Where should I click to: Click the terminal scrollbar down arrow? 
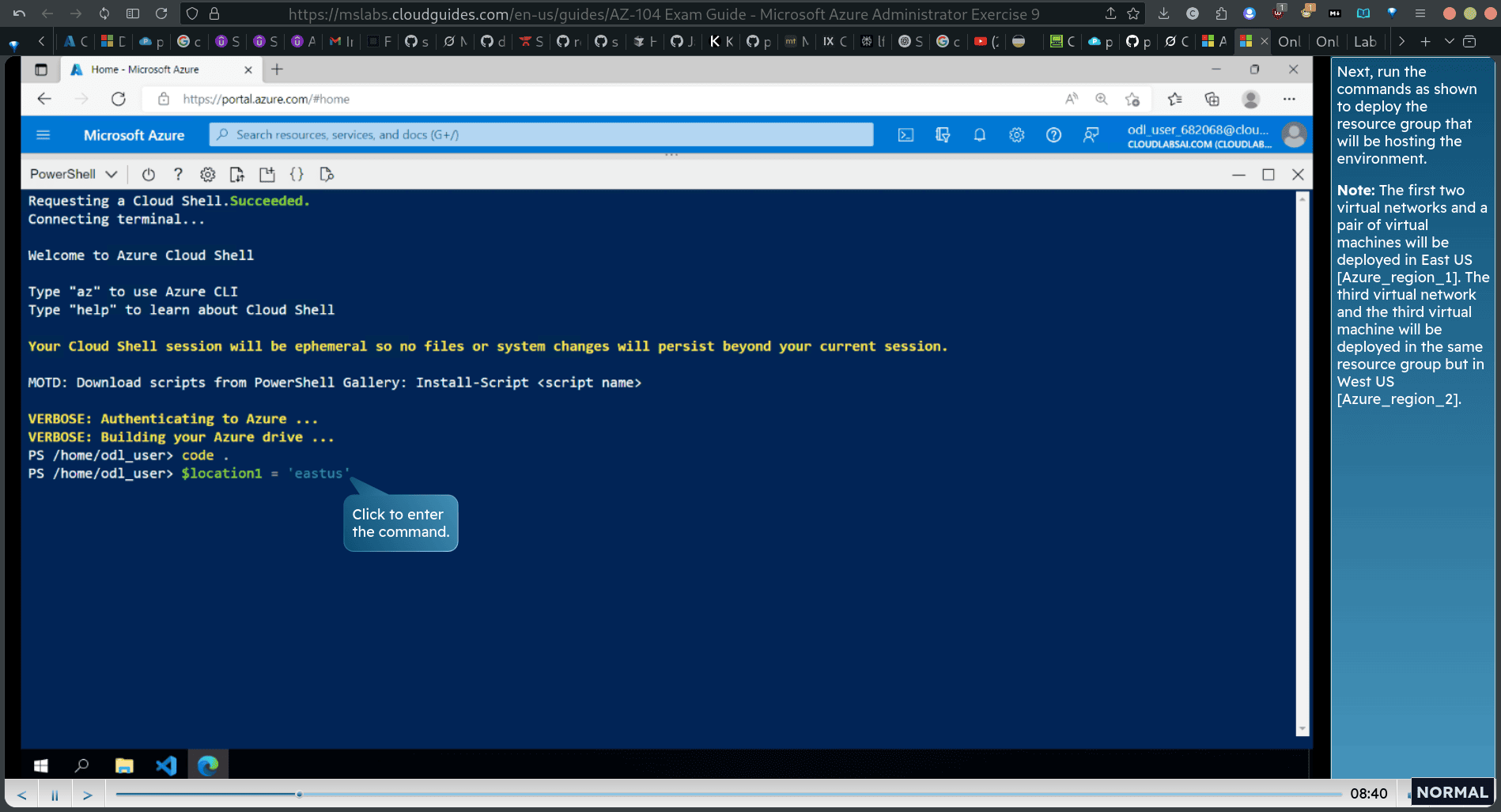[1302, 729]
